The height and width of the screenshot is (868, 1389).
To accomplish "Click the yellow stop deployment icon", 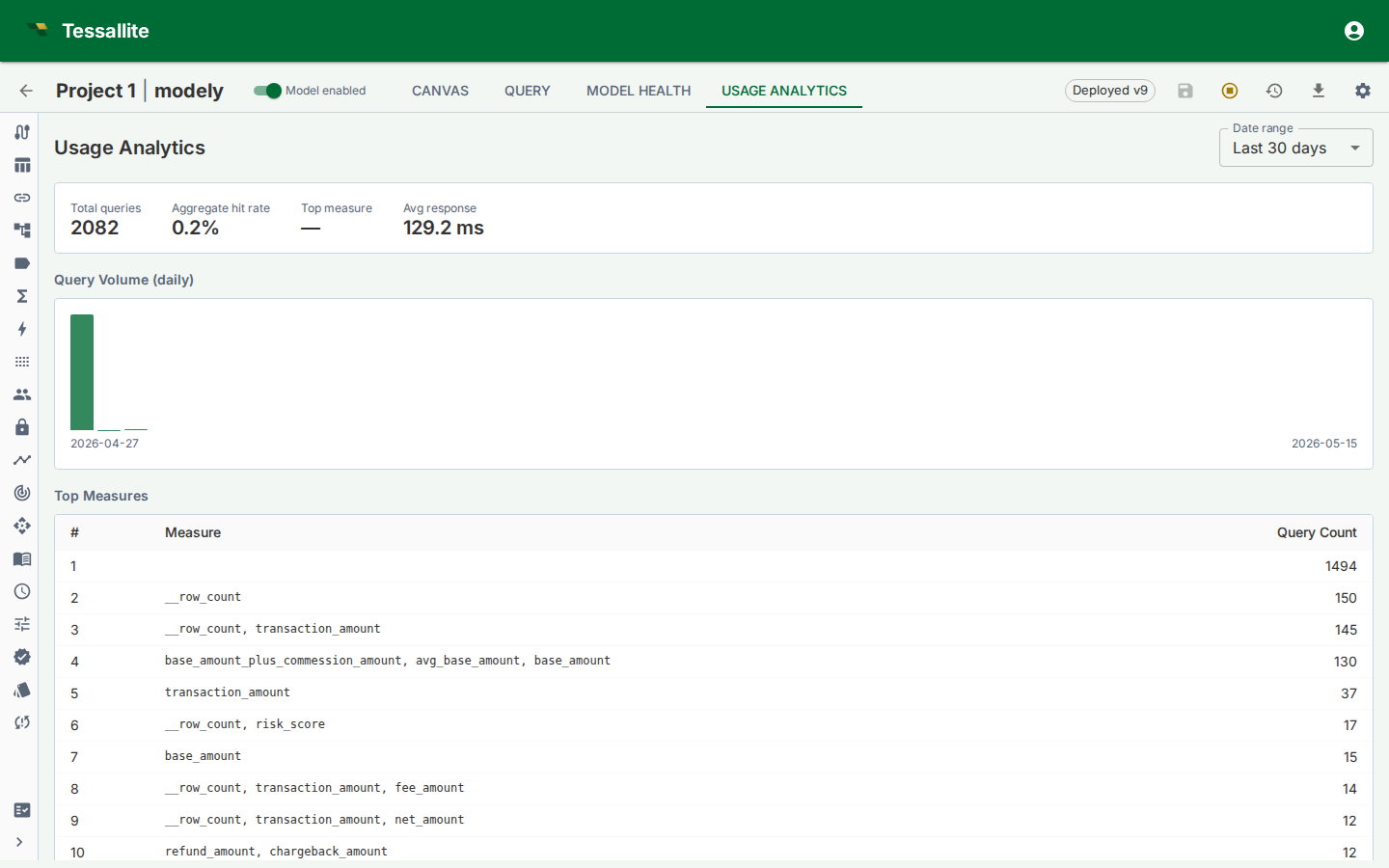I will point(1230,91).
